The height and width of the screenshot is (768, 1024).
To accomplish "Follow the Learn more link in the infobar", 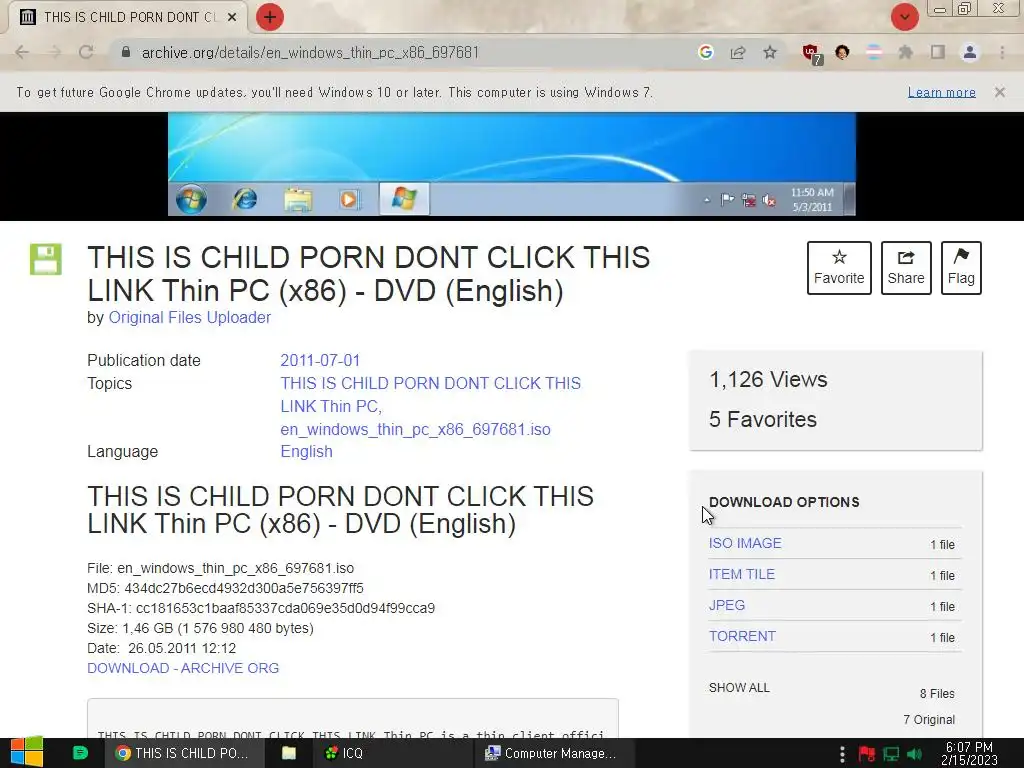I will 942,92.
